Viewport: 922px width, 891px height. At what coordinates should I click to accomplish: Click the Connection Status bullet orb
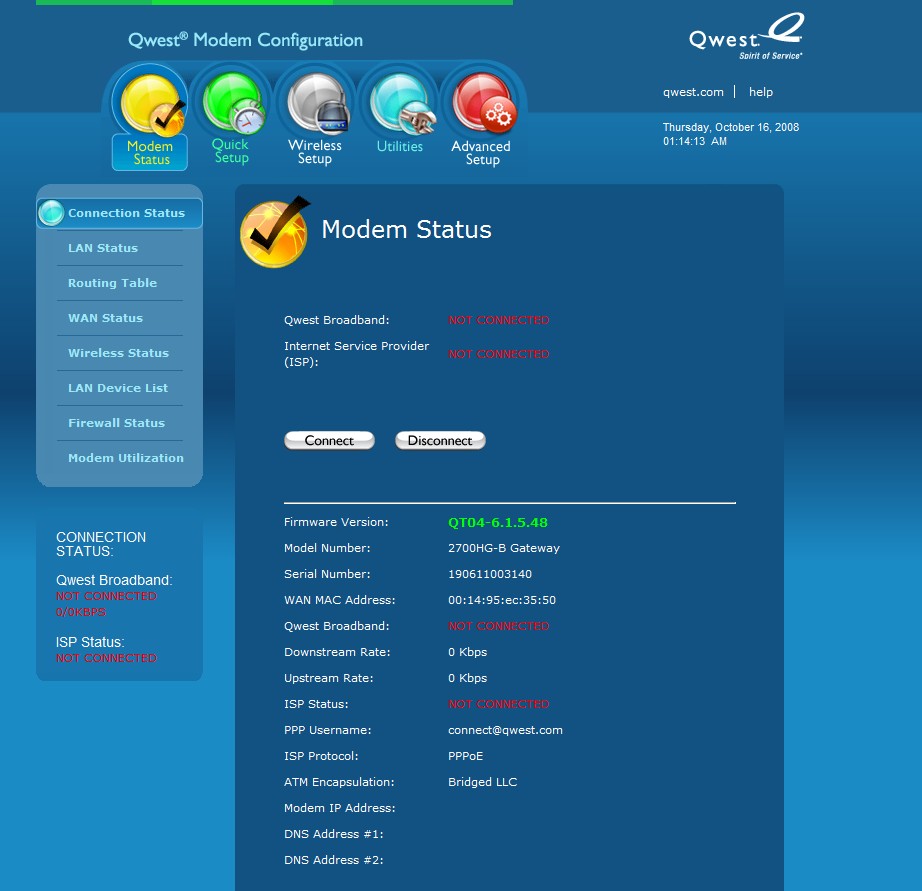(x=51, y=213)
